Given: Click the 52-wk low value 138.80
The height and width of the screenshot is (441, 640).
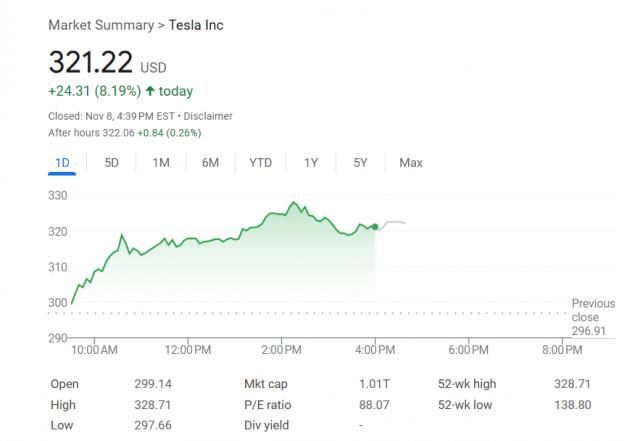Looking at the screenshot, I should (572, 405).
